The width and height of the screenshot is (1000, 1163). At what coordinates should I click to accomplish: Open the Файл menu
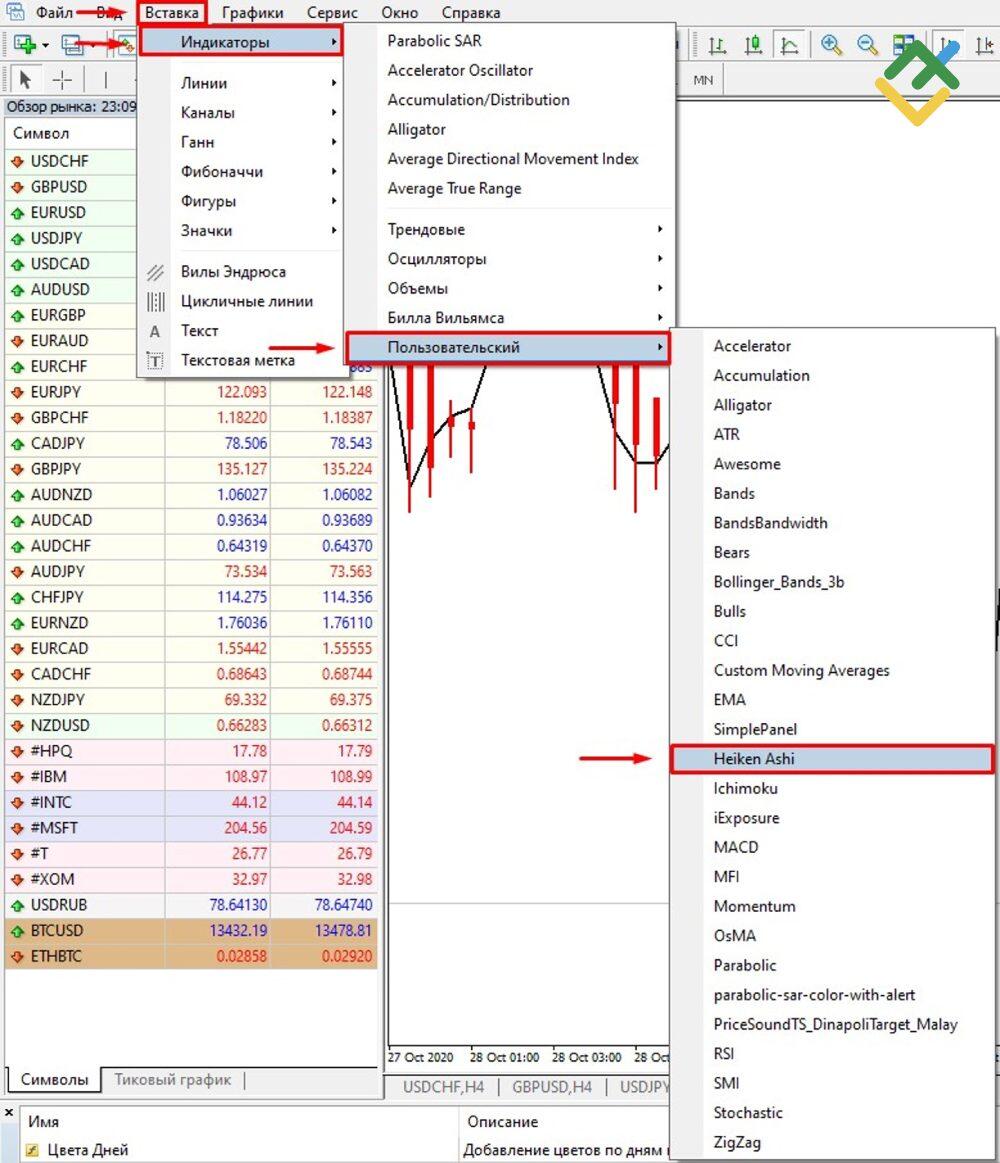(x=54, y=12)
